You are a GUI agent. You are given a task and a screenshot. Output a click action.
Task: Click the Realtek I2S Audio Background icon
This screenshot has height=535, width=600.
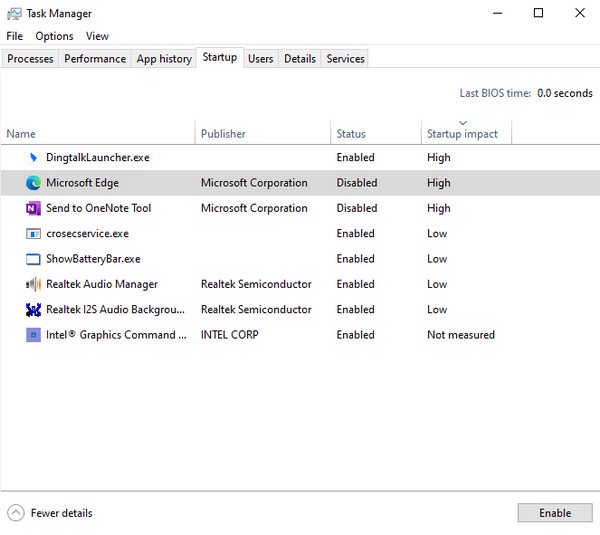pyautogui.click(x=33, y=310)
